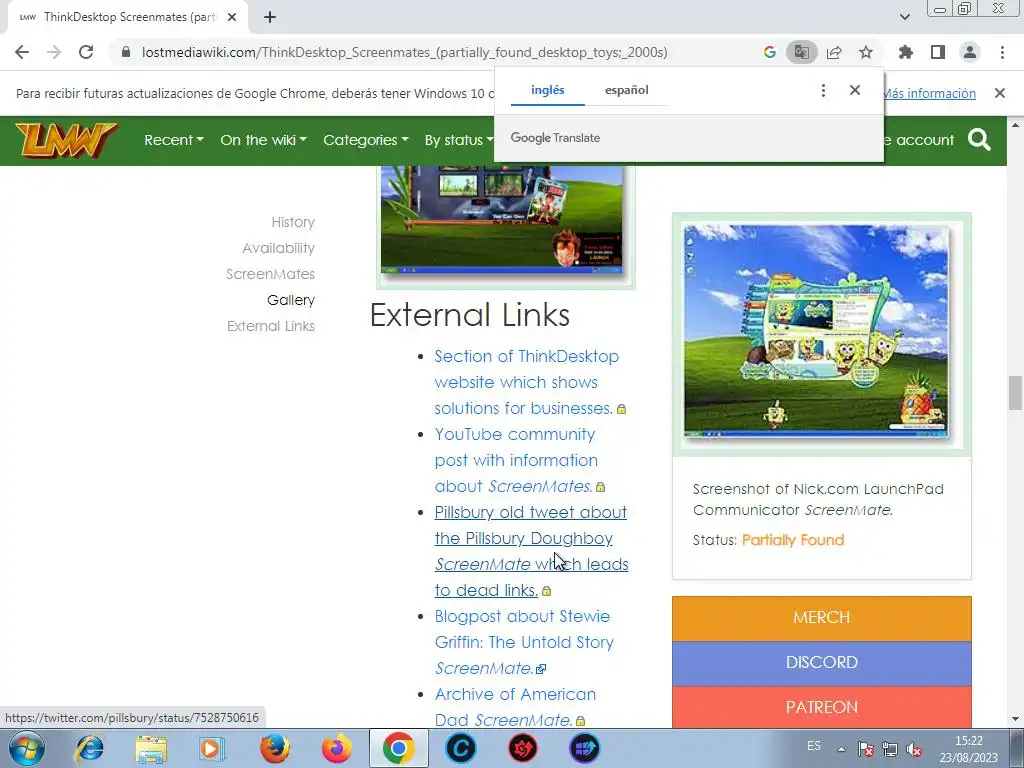
Task: Open a new tab with plus button
Action: point(270,17)
